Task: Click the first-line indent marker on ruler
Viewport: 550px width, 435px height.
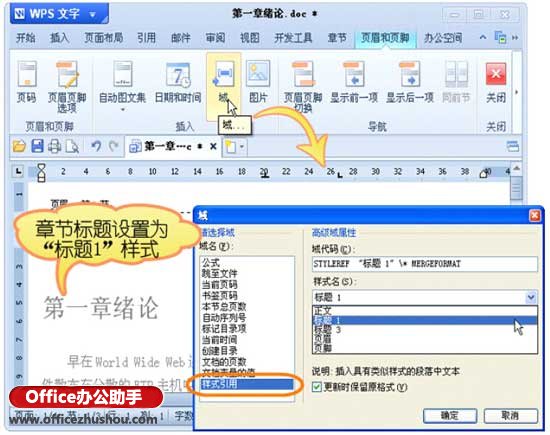Action: point(41,166)
